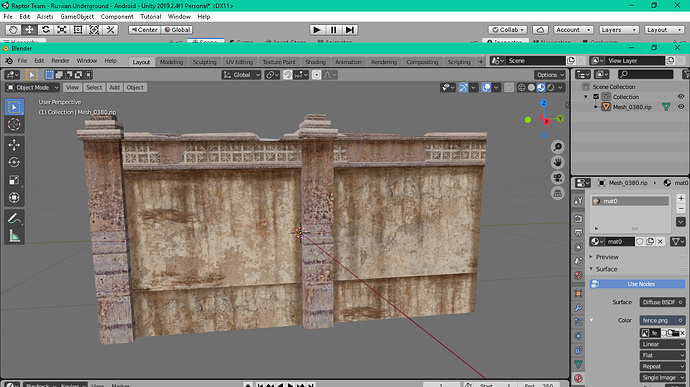Open the Linear interpolation dropdown
This screenshot has height=387, width=690.
pyautogui.click(x=662, y=344)
